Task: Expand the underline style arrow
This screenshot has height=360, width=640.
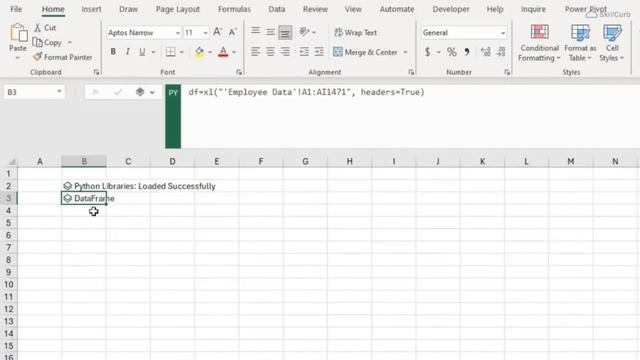Action: (x=153, y=52)
